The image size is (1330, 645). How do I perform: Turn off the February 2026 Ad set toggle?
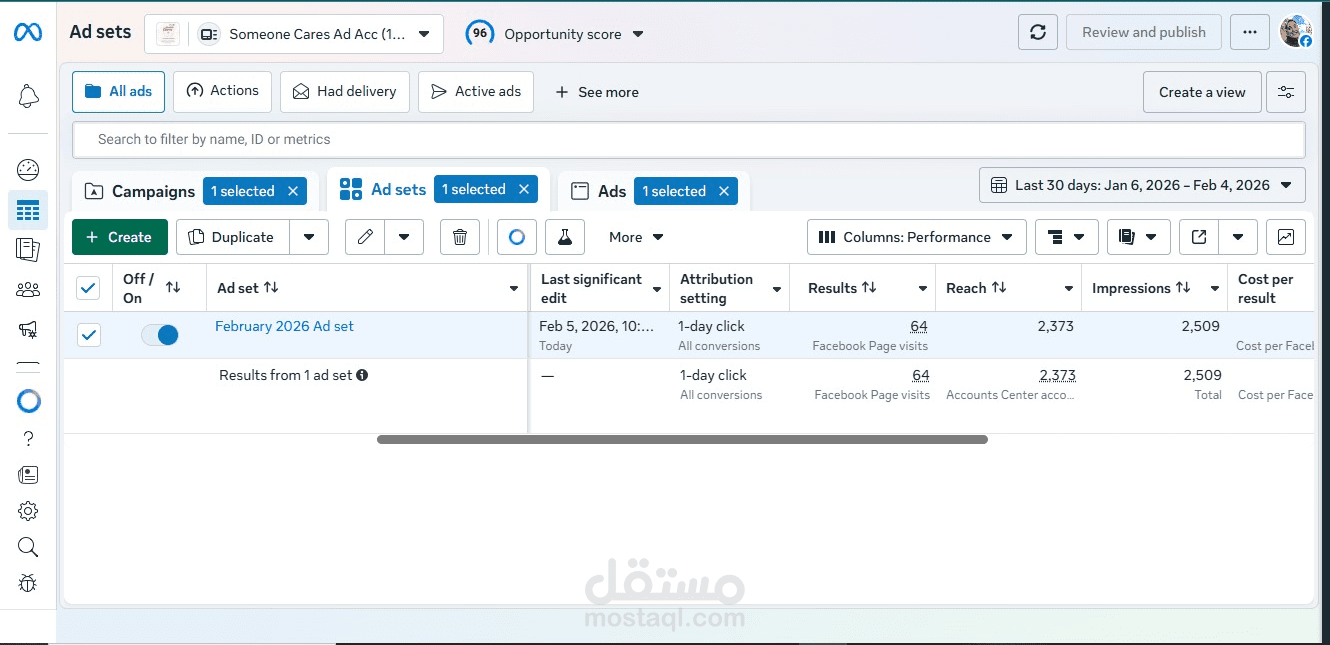click(160, 335)
